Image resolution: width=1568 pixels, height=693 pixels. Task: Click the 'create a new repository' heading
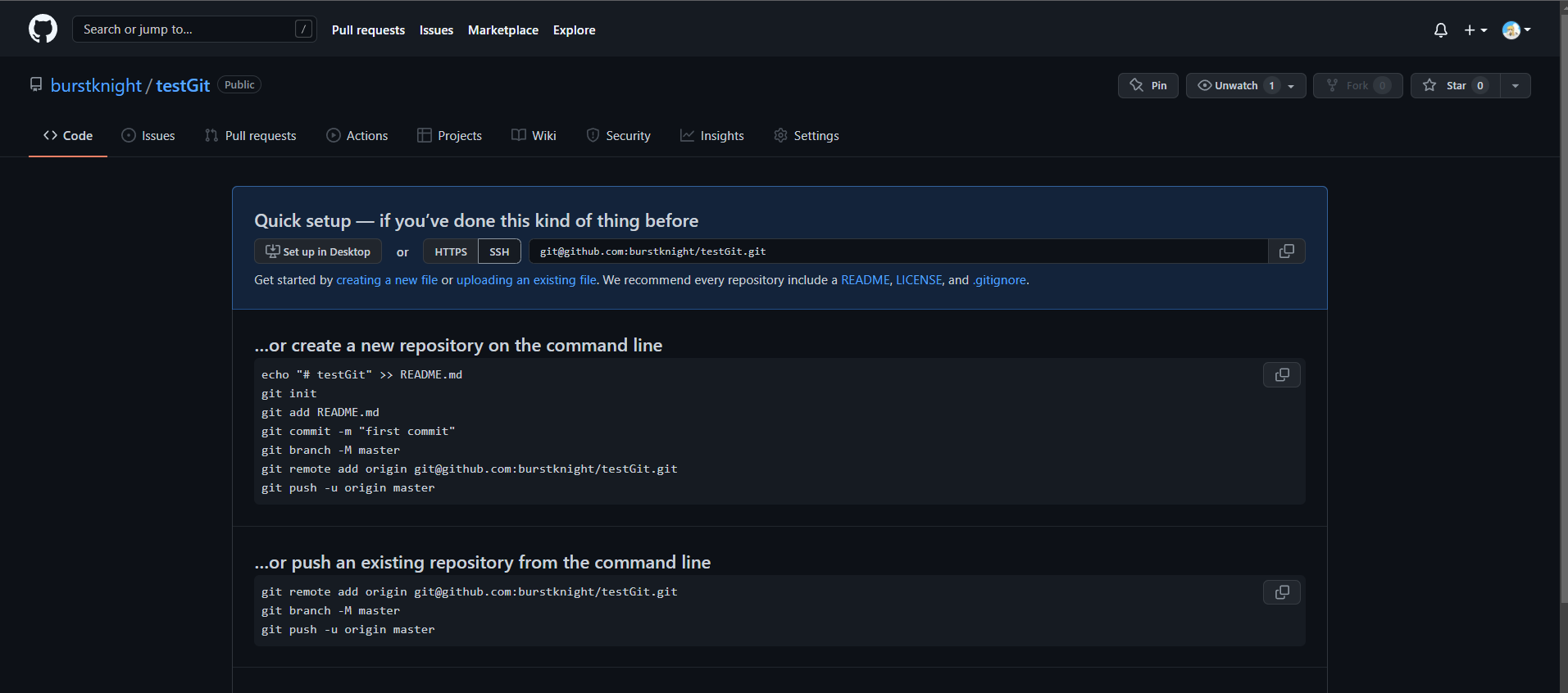458,346
